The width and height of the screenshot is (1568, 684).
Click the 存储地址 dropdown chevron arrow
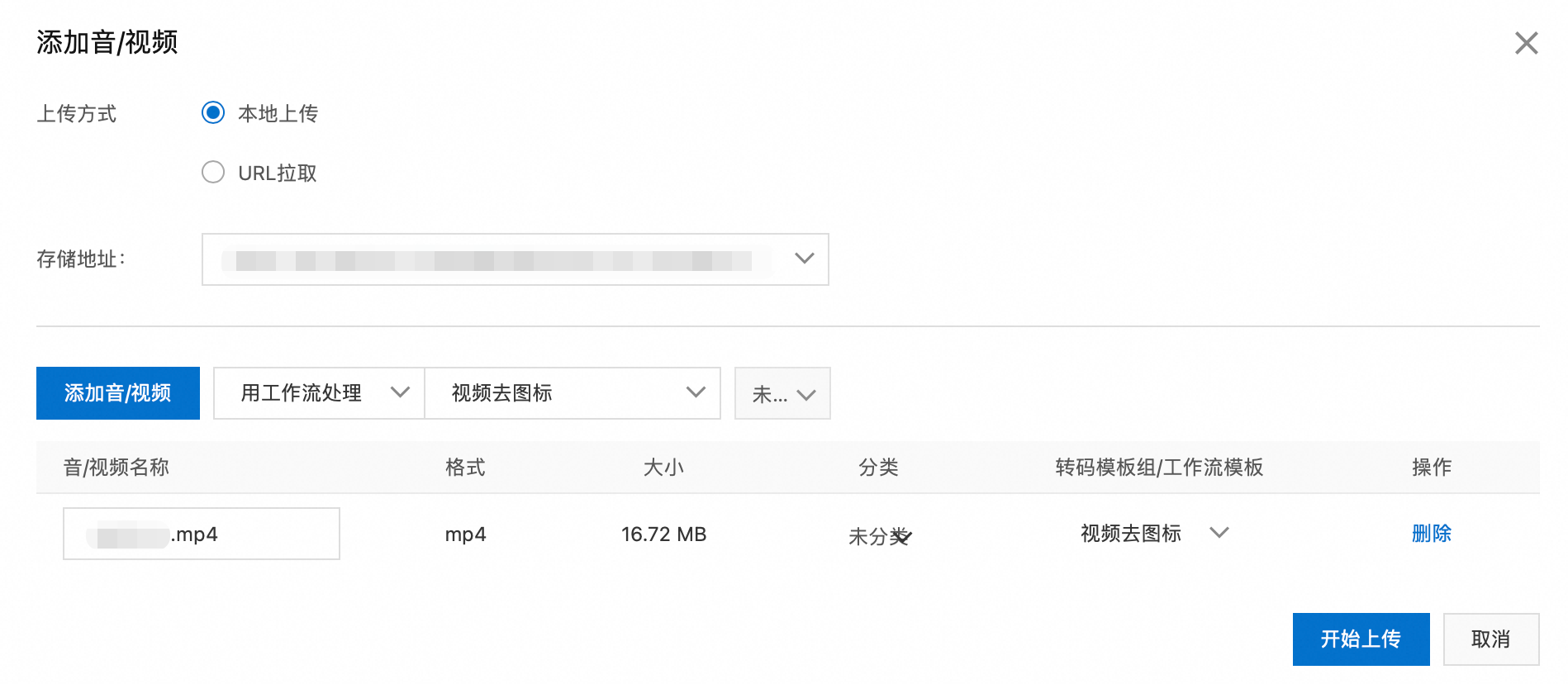pos(804,259)
